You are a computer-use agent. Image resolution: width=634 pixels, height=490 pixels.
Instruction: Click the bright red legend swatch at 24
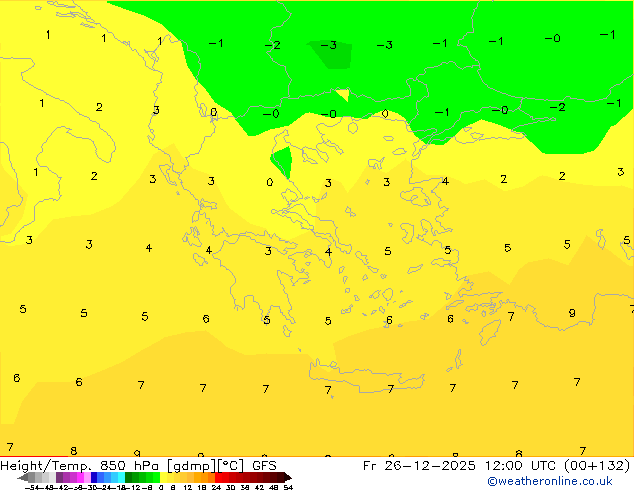coord(218,477)
